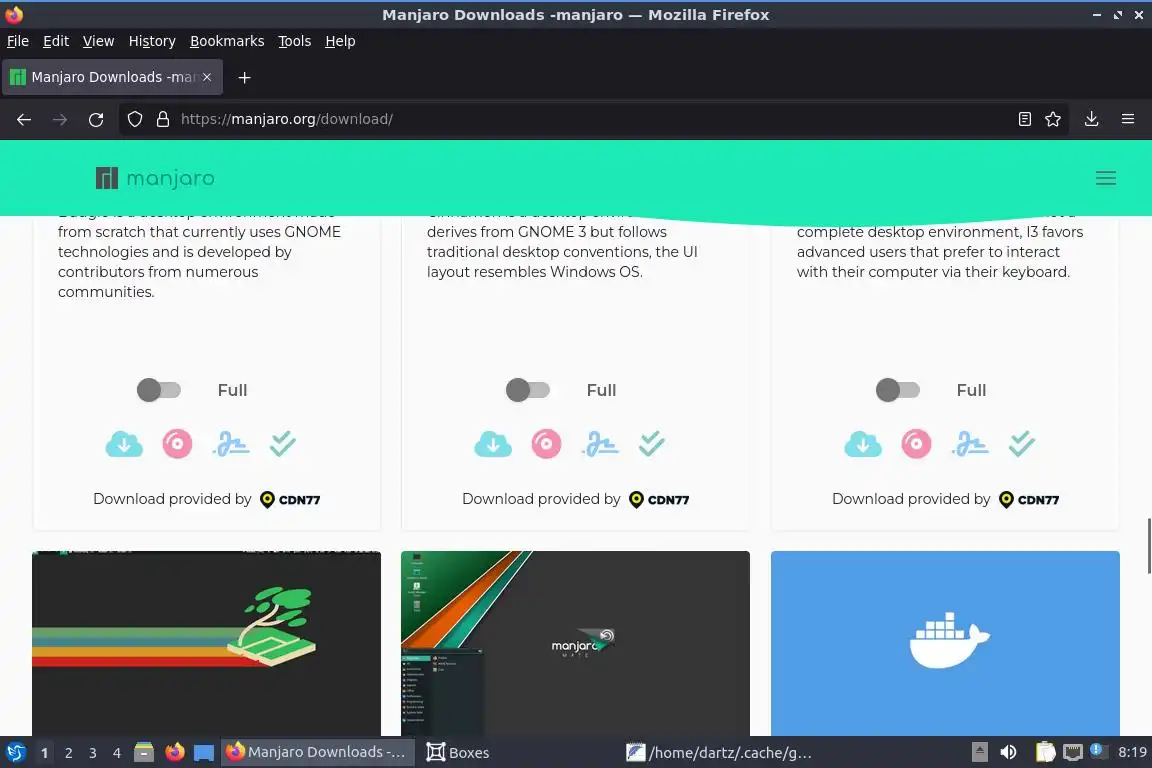The width and height of the screenshot is (1152, 768).
Task: Click the checksum checkmark icon in the I3 card
Action: tap(1022, 444)
